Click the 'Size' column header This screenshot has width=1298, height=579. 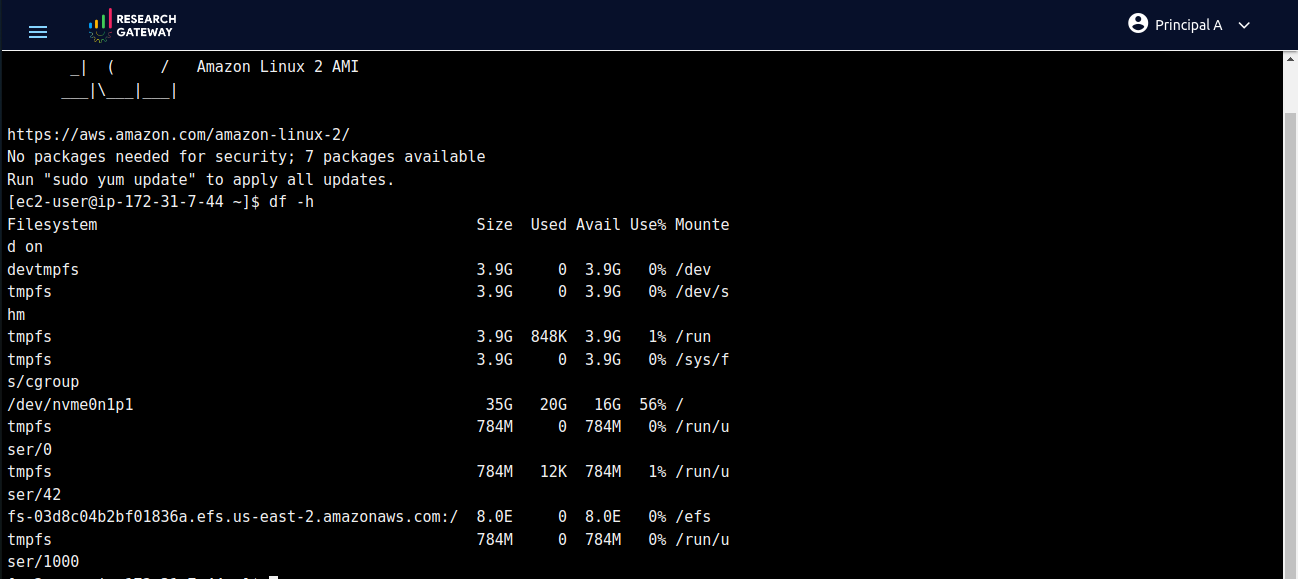point(494,225)
